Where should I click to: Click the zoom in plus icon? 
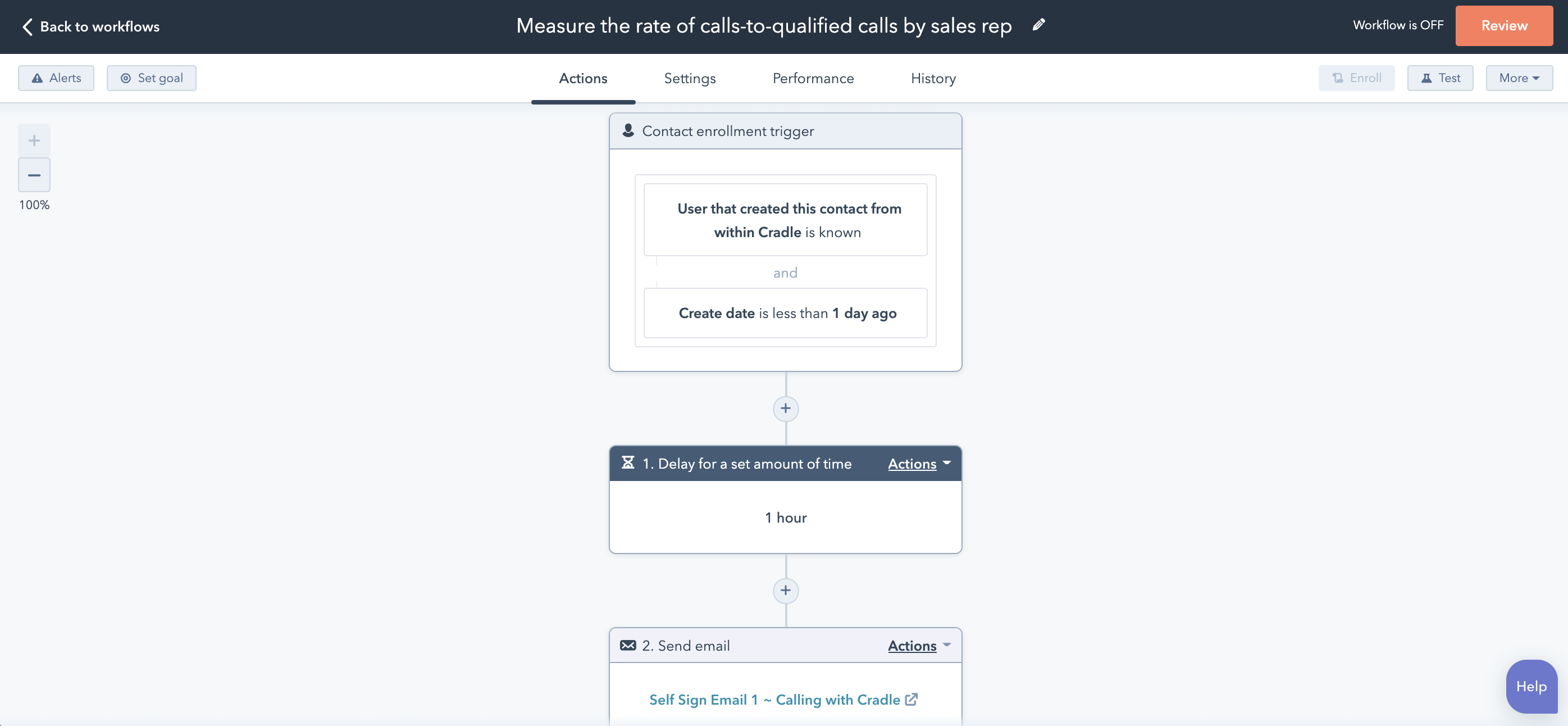coord(34,140)
